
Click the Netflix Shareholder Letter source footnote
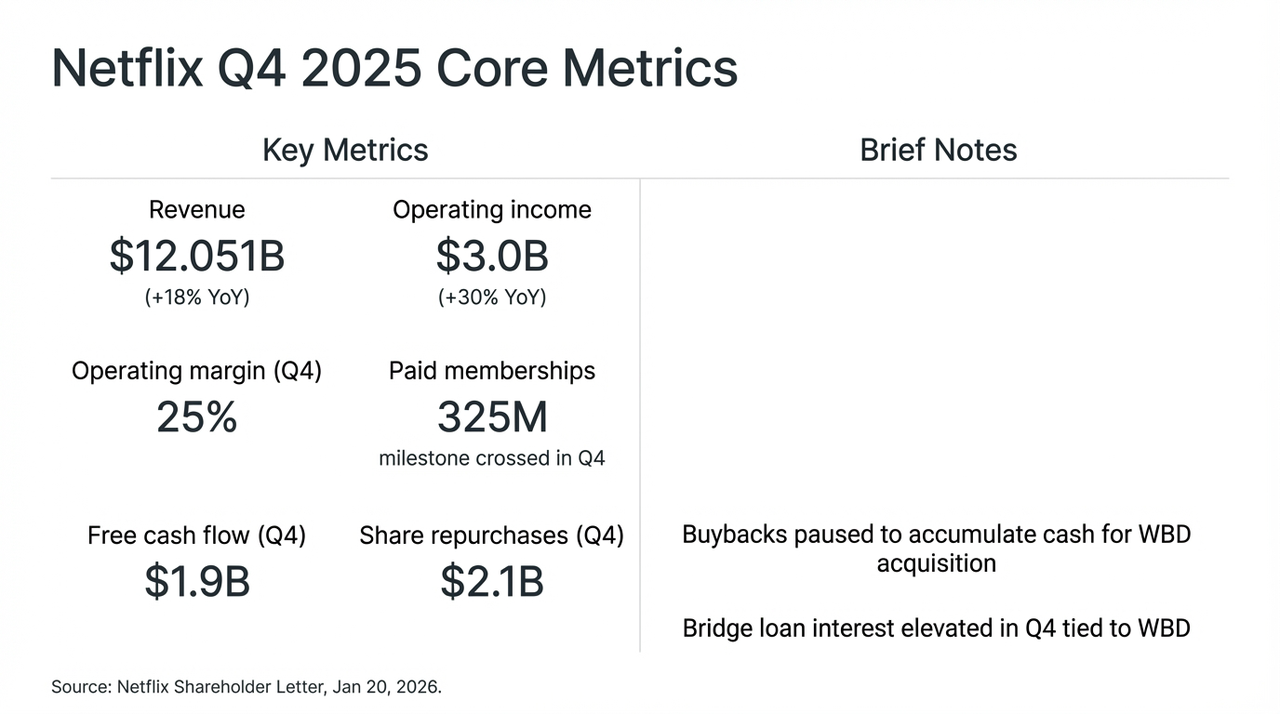[246, 687]
